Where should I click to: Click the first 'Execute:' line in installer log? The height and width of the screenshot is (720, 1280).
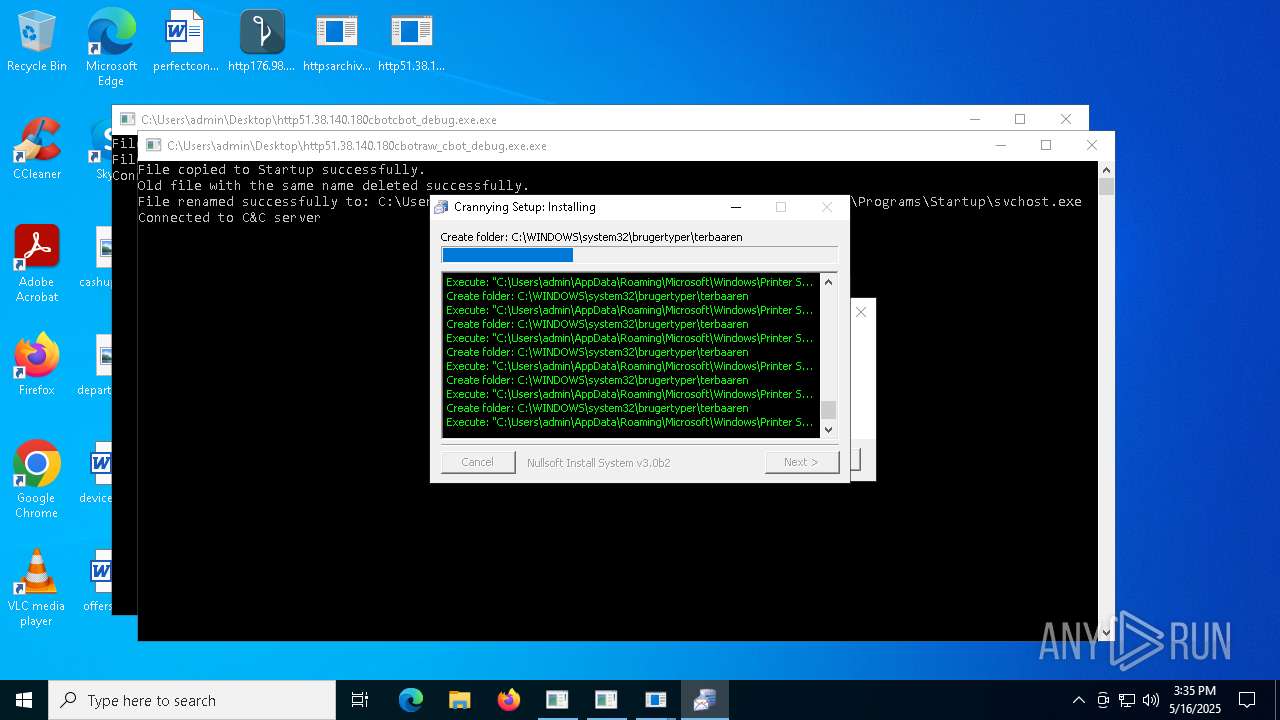click(x=630, y=282)
